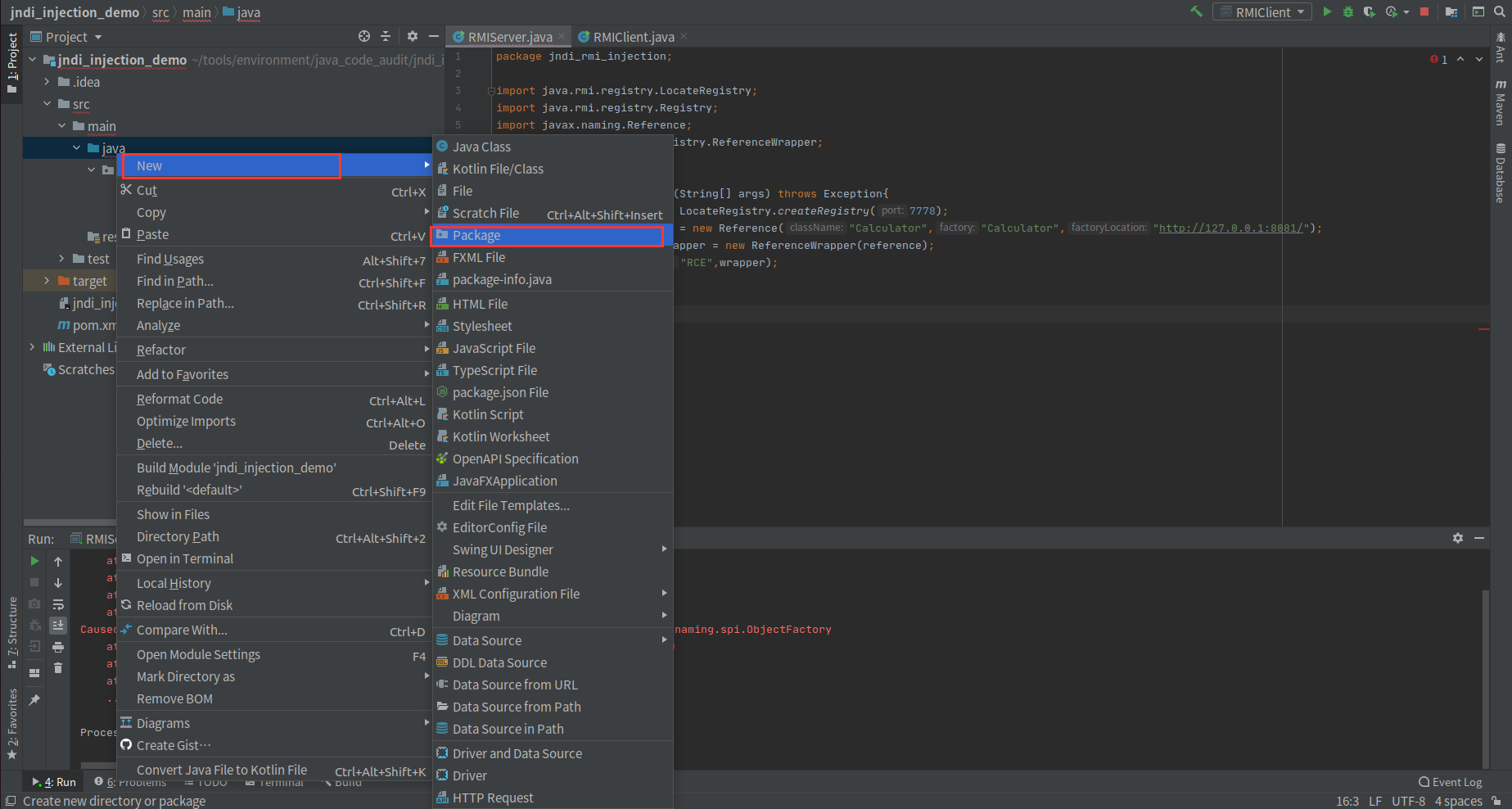Screen dimensions: 1512x809
Task: Clear Run console with trash icon
Action: (58, 668)
